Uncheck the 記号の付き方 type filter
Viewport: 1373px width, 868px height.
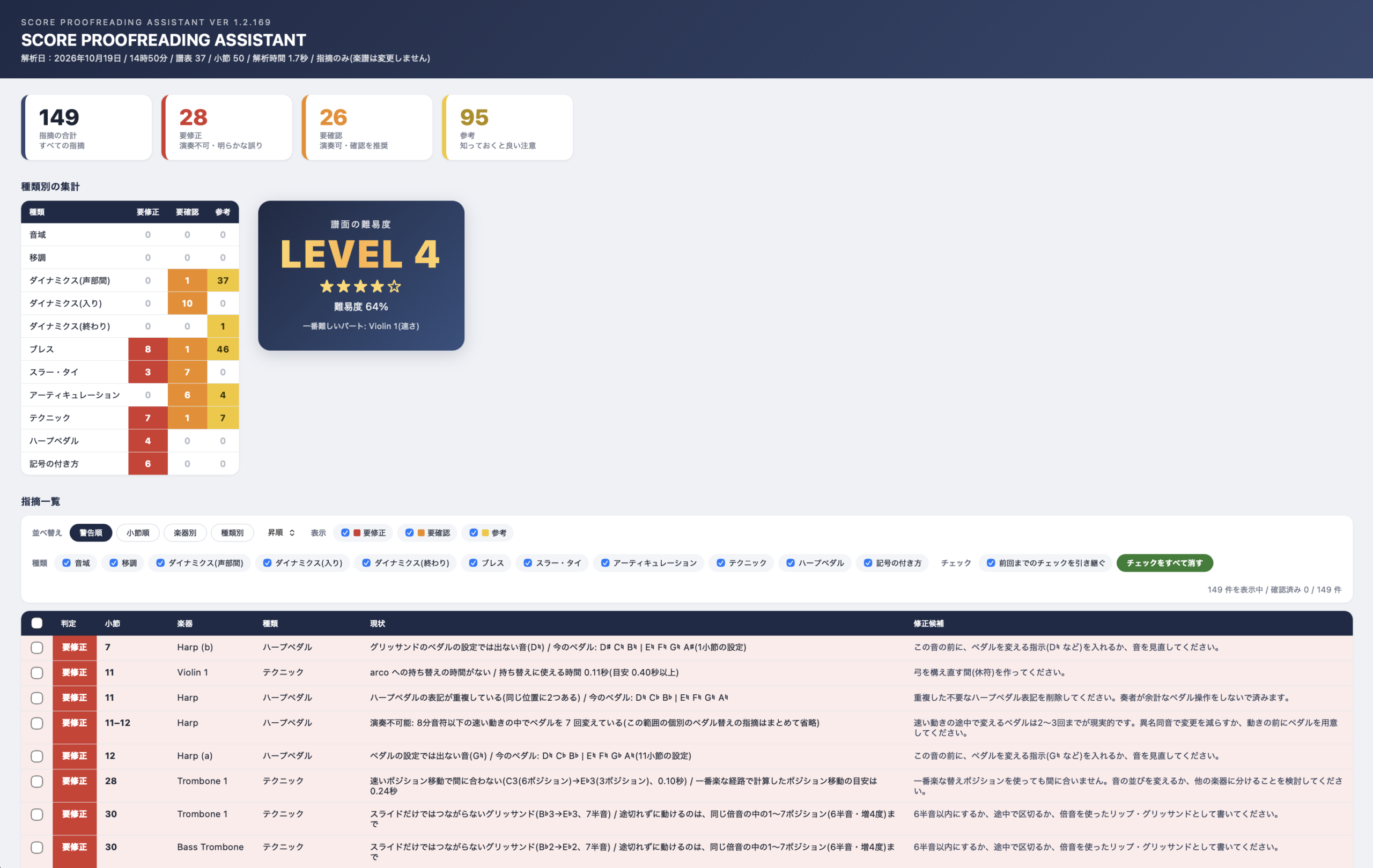click(868, 563)
